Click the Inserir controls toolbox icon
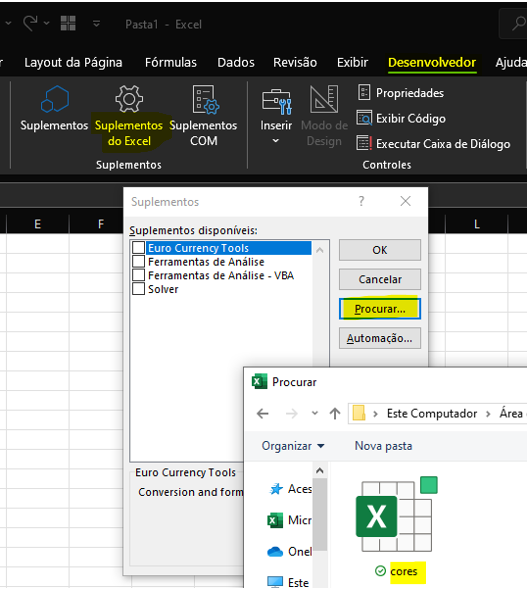 276,102
